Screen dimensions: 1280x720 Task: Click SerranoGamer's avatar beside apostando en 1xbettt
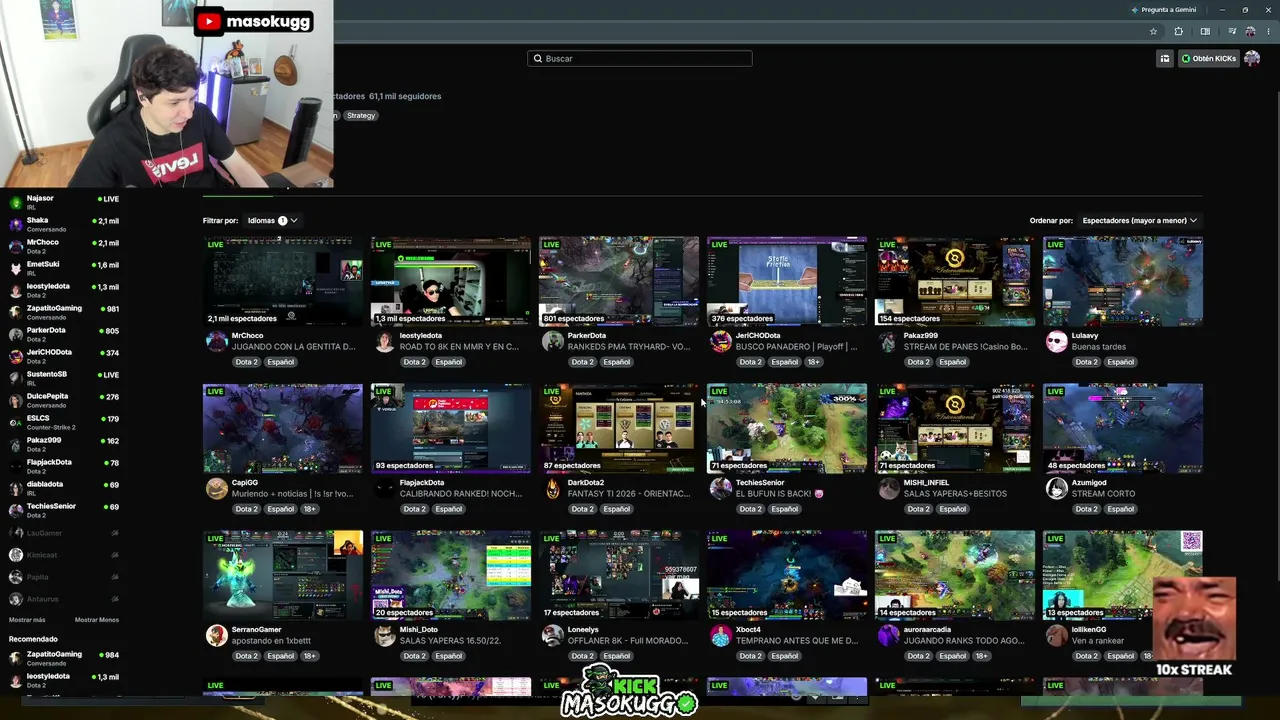tap(217, 636)
